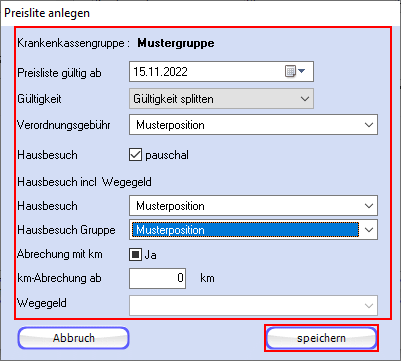
Task: Click the km unit label beside number field
Action: pyautogui.click(x=207, y=278)
